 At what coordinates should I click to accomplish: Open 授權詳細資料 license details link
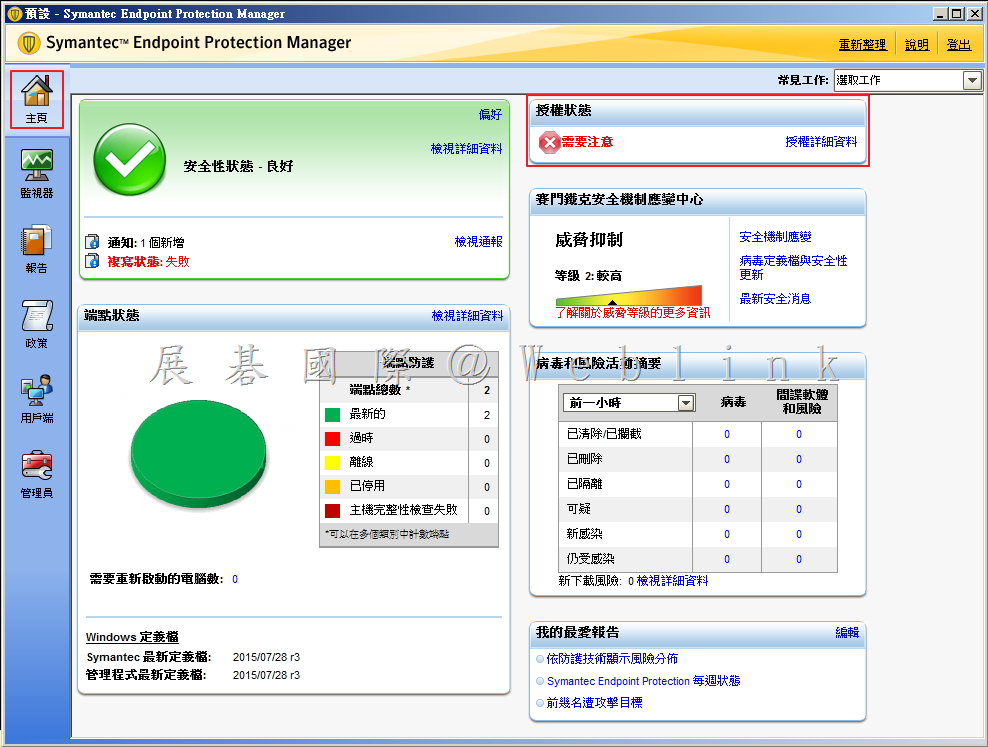click(x=821, y=142)
